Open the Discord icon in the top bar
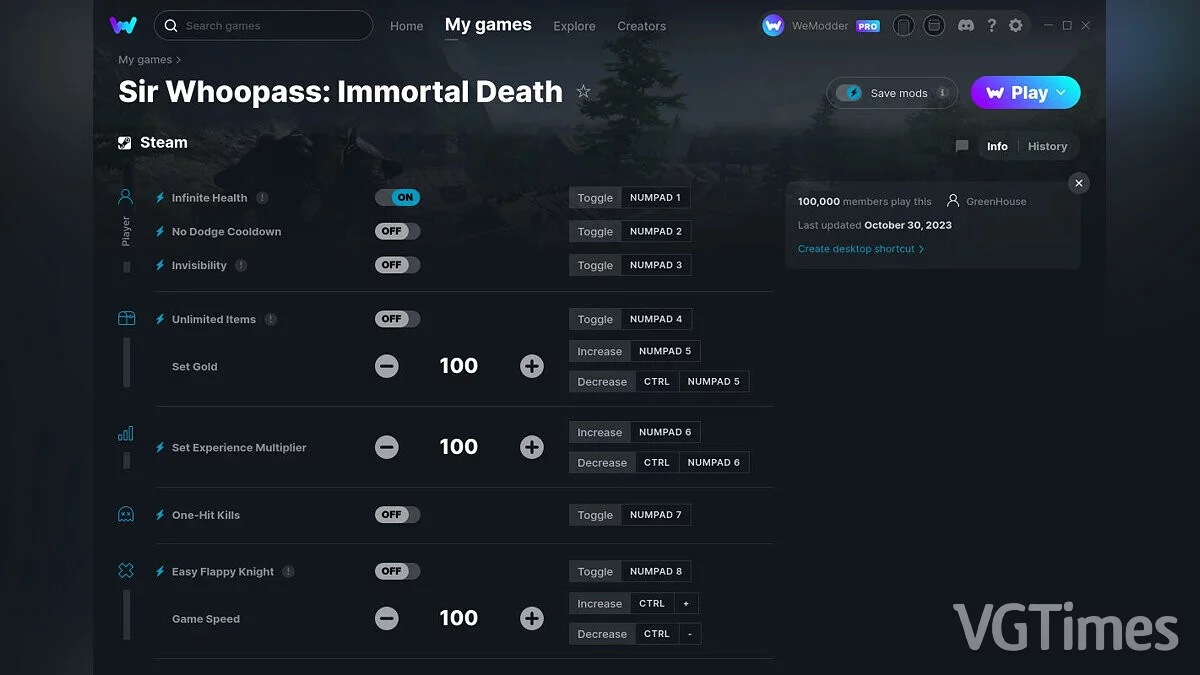This screenshot has width=1200, height=675. pyautogui.click(x=966, y=25)
